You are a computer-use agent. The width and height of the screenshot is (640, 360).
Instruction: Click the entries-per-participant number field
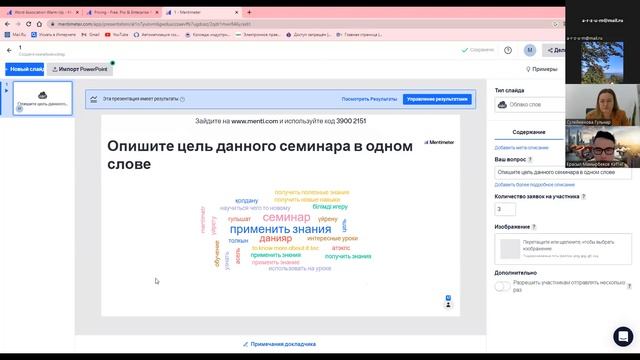click(x=505, y=209)
